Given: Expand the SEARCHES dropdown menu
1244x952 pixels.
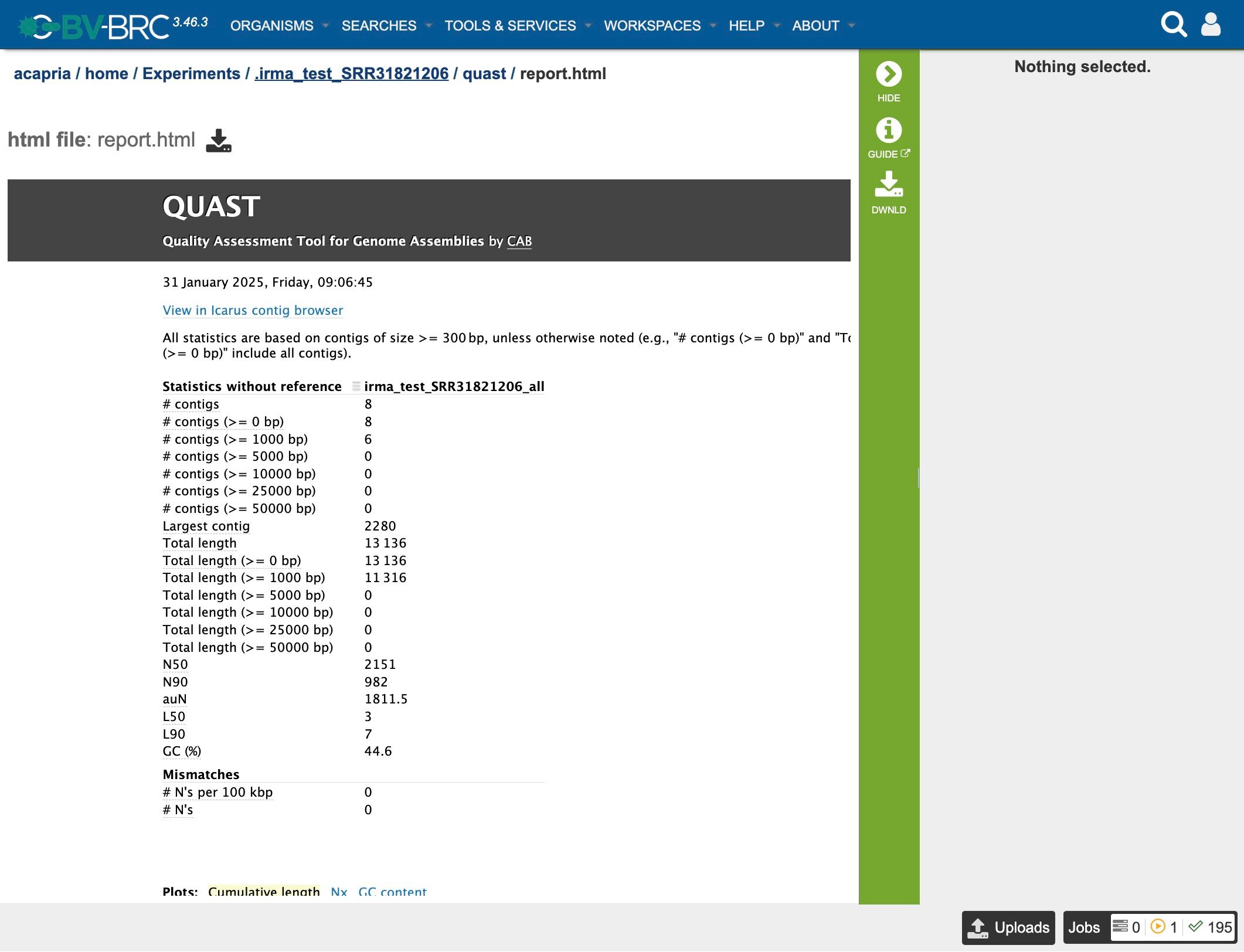Looking at the screenshot, I should (379, 26).
